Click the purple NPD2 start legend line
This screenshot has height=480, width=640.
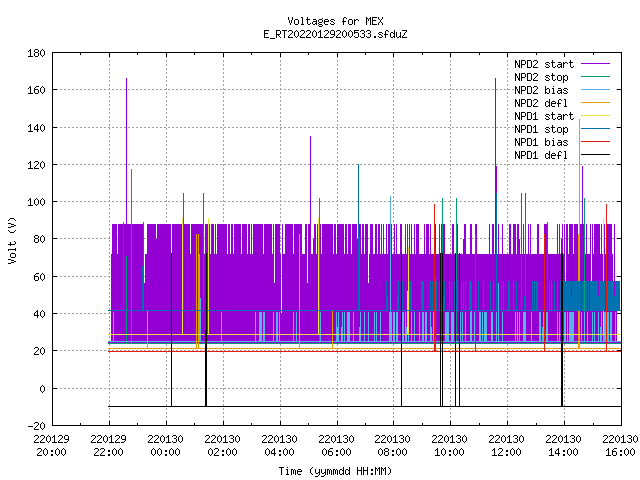[595, 64]
